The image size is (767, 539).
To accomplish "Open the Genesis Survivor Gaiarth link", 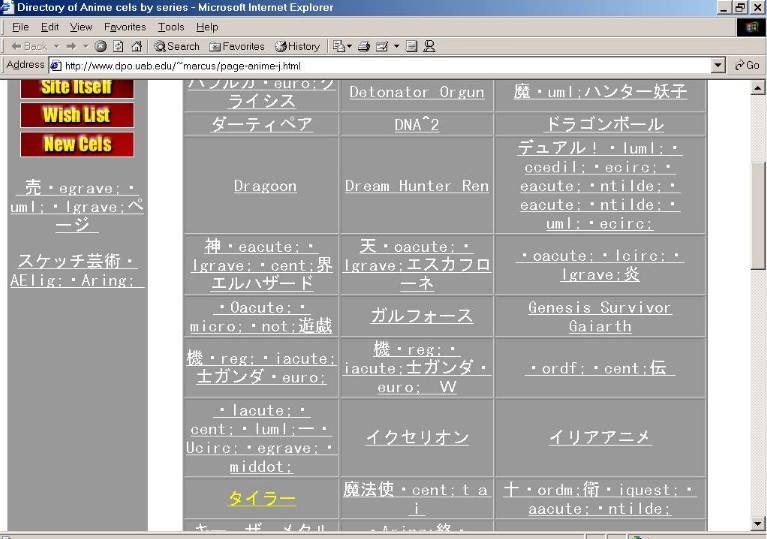I will click(600, 317).
